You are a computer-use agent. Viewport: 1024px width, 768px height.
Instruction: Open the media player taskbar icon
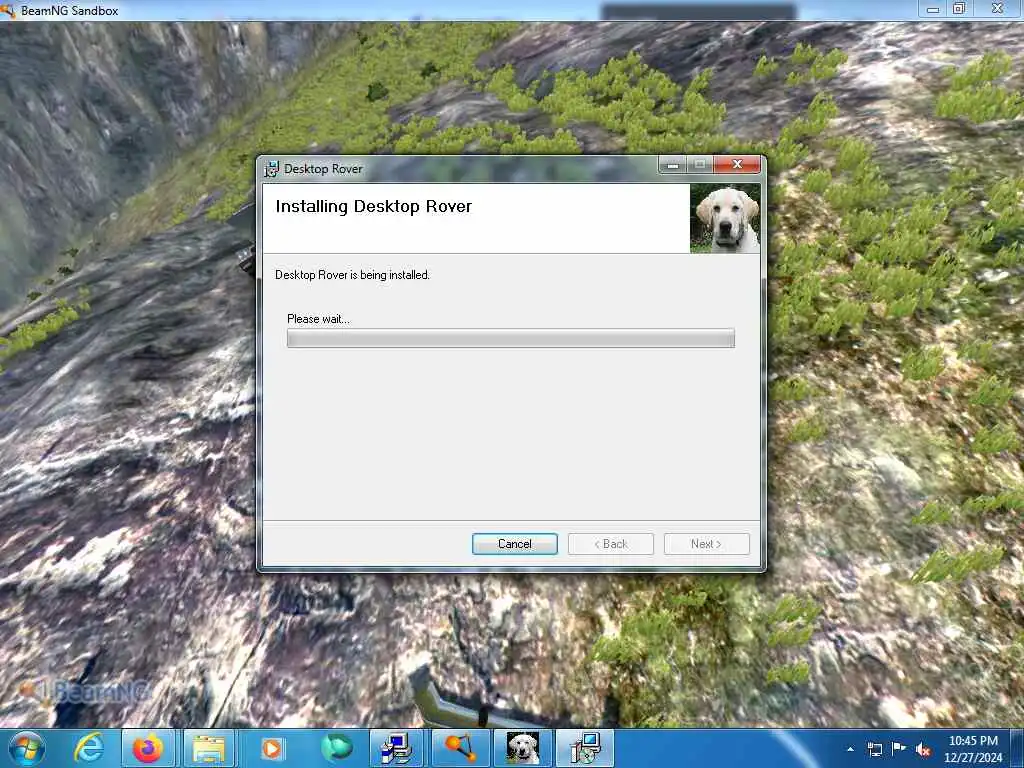(x=272, y=748)
